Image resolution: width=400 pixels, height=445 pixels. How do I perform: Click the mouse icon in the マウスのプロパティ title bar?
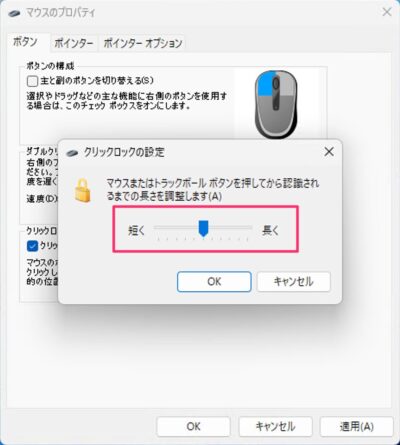point(14,14)
